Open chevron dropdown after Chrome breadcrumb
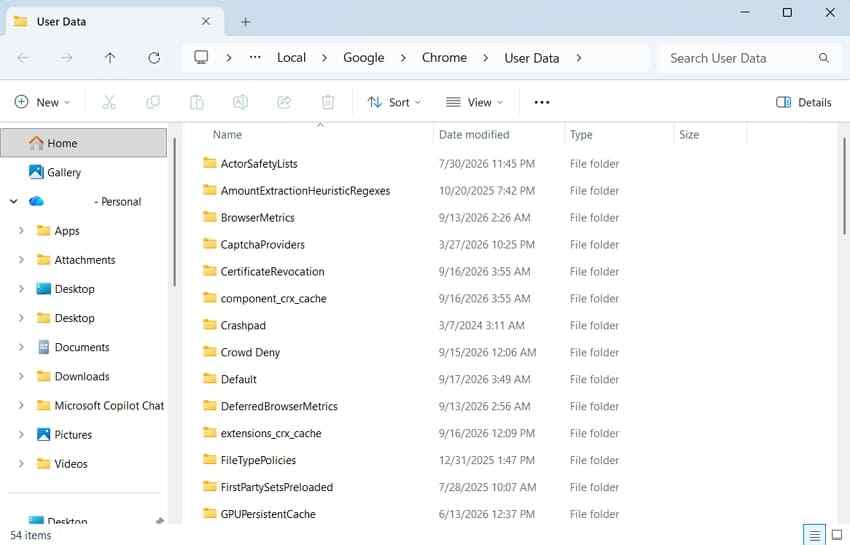The image size is (850, 545). point(485,57)
